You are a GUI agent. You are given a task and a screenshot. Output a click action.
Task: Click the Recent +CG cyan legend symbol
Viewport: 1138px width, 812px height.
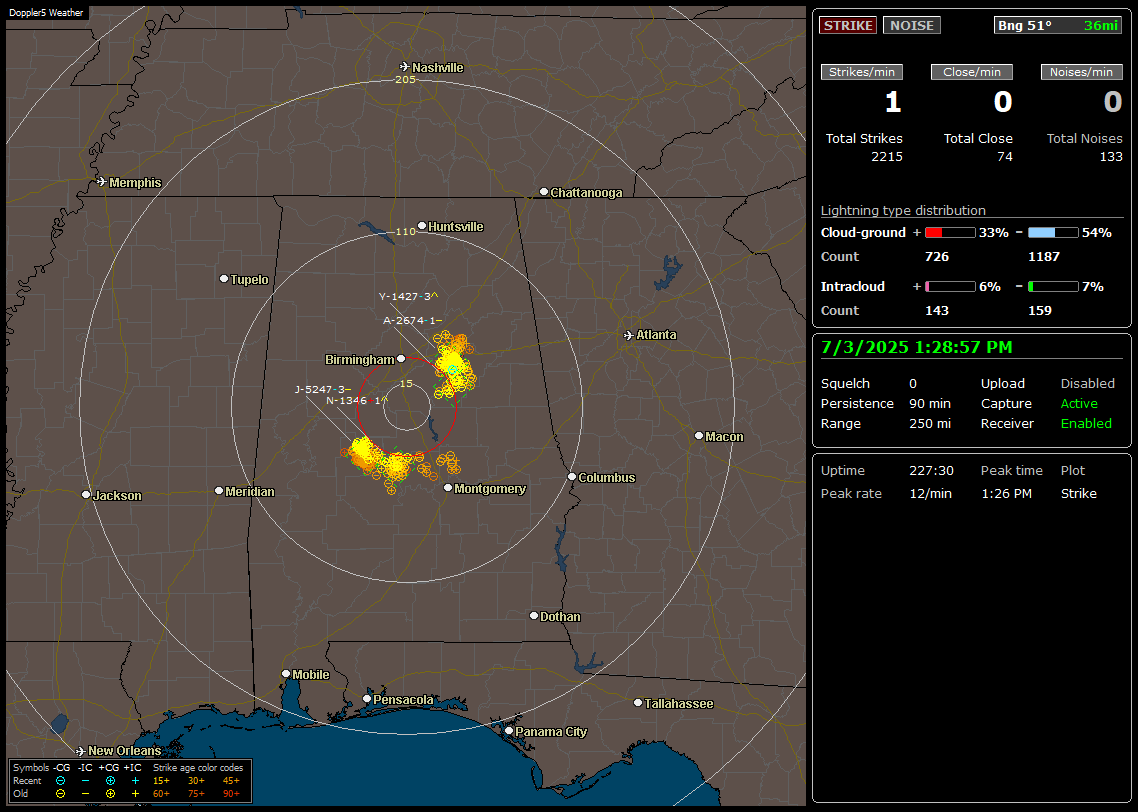click(110, 781)
